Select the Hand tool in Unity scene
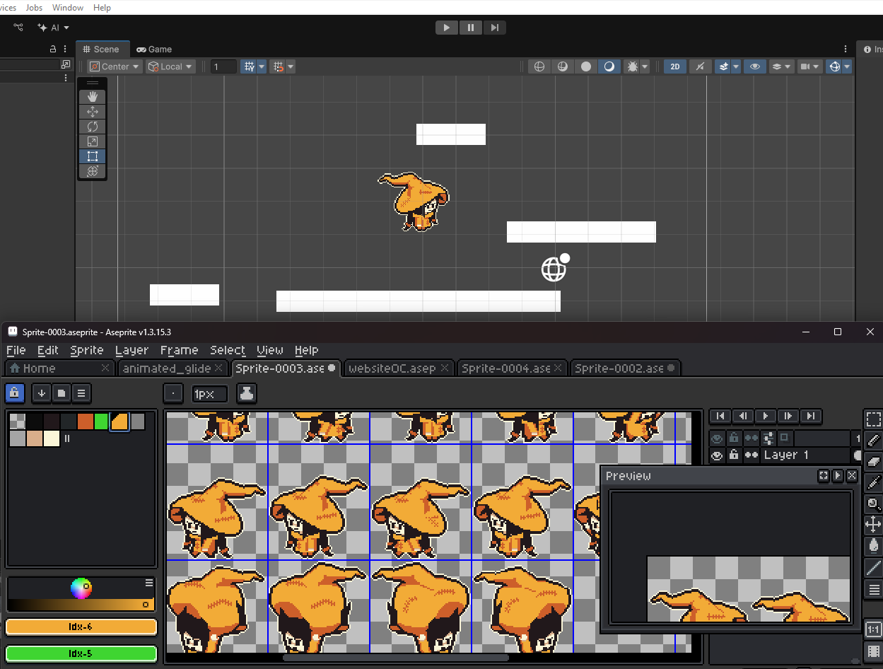Viewport: 883px width, 669px height. click(92, 97)
